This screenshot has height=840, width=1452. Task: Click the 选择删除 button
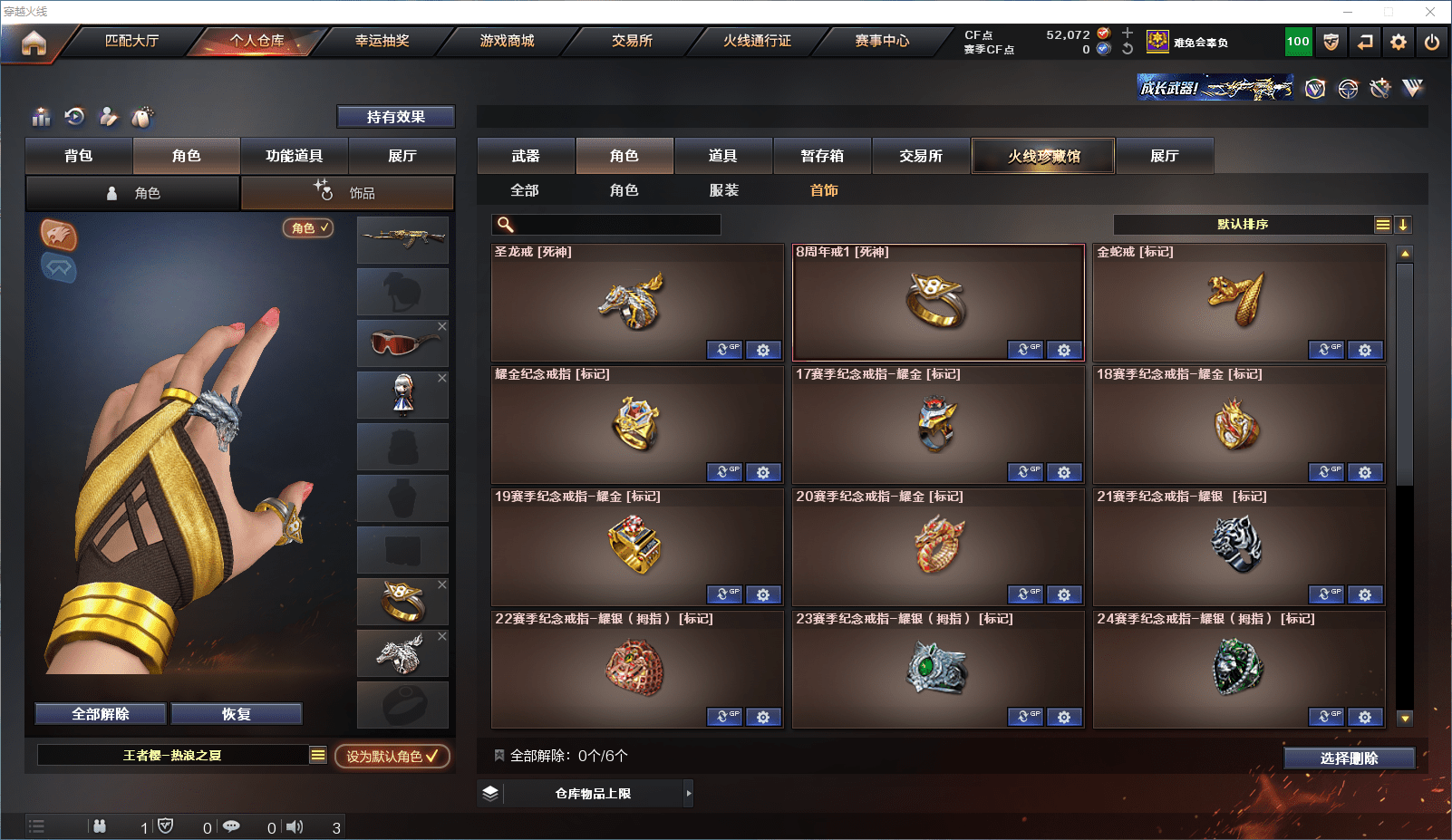point(1350,758)
